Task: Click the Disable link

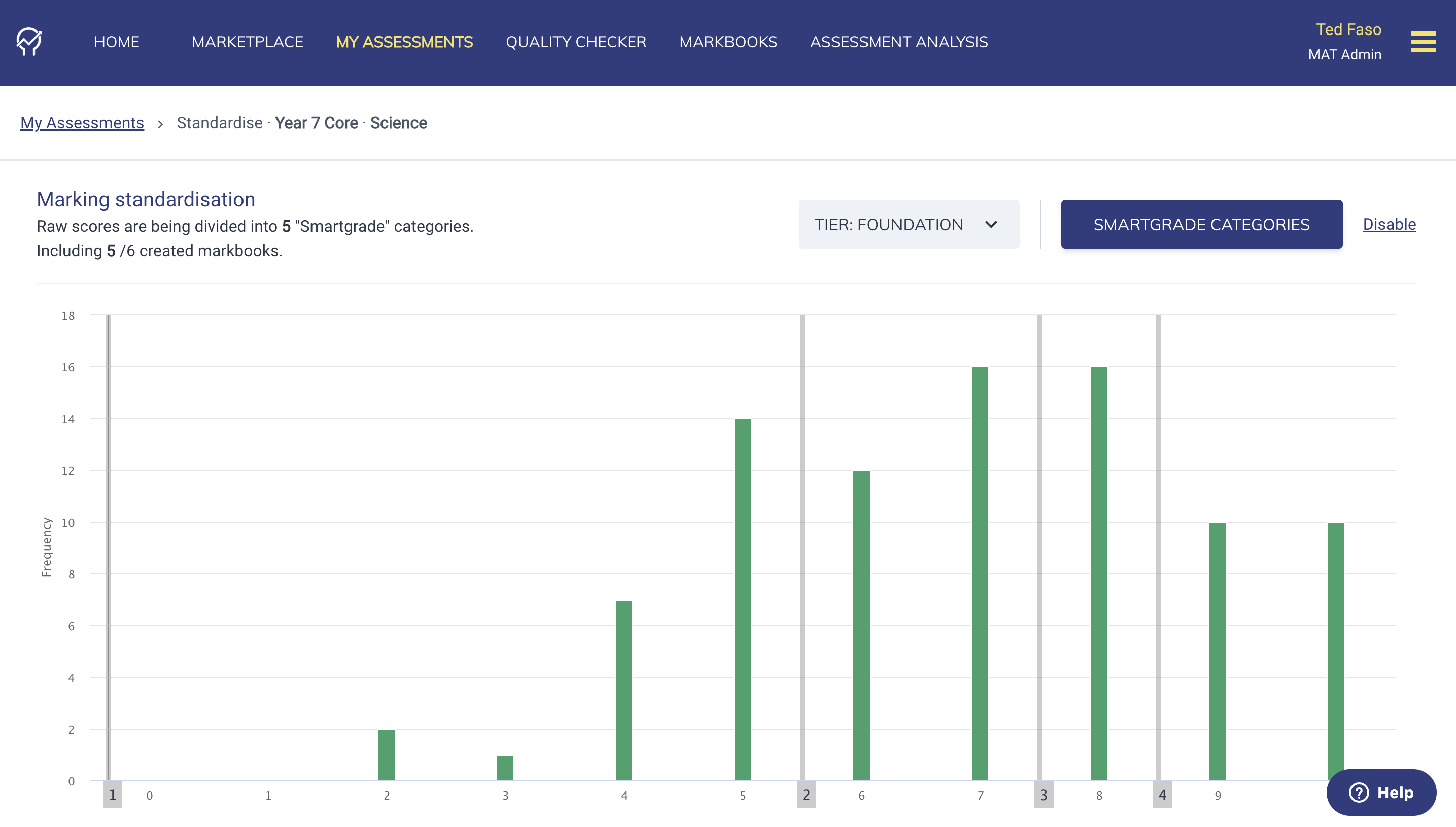Action: [1389, 224]
